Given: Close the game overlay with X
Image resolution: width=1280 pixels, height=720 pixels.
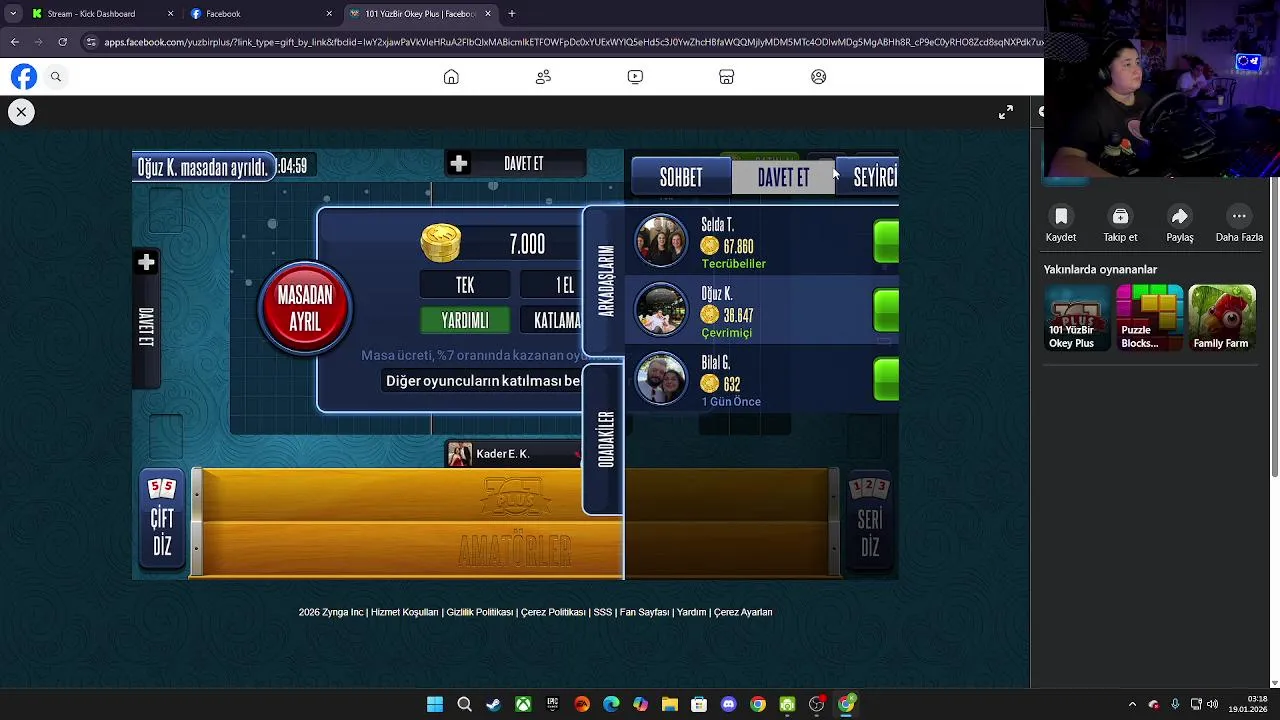Looking at the screenshot, I should click(x=21, y=112).
